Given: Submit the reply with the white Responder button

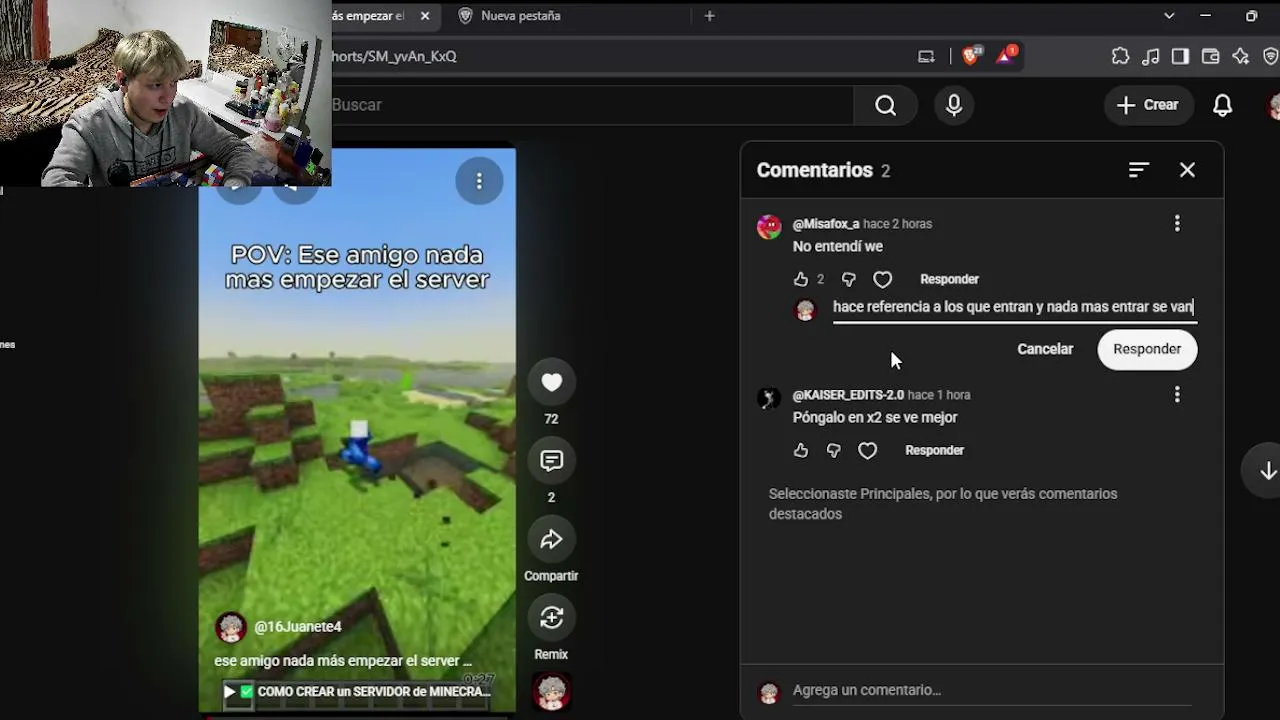Looking at the screenshot, I should pos(1147,349).
